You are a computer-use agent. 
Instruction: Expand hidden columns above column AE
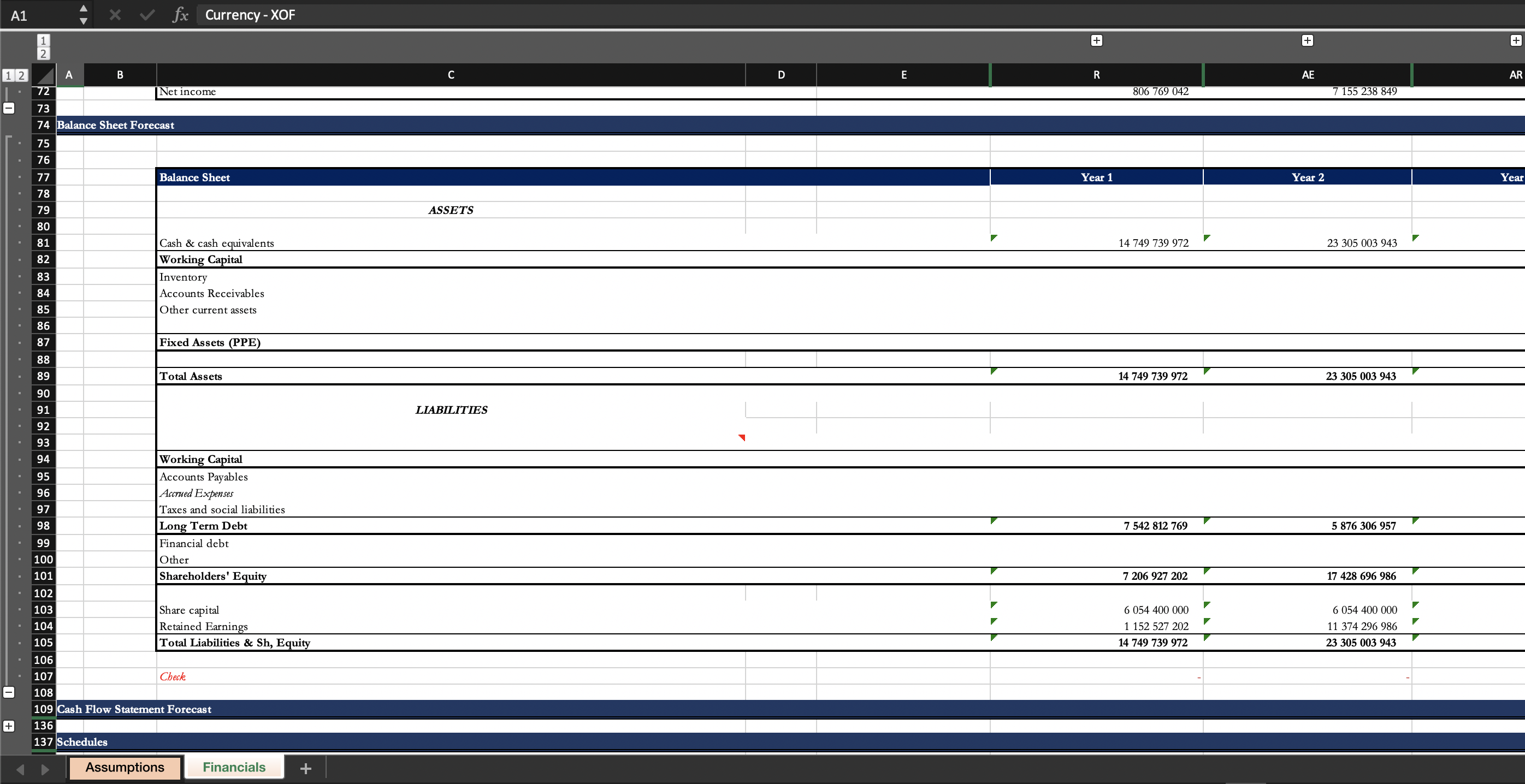[1307, 40]
